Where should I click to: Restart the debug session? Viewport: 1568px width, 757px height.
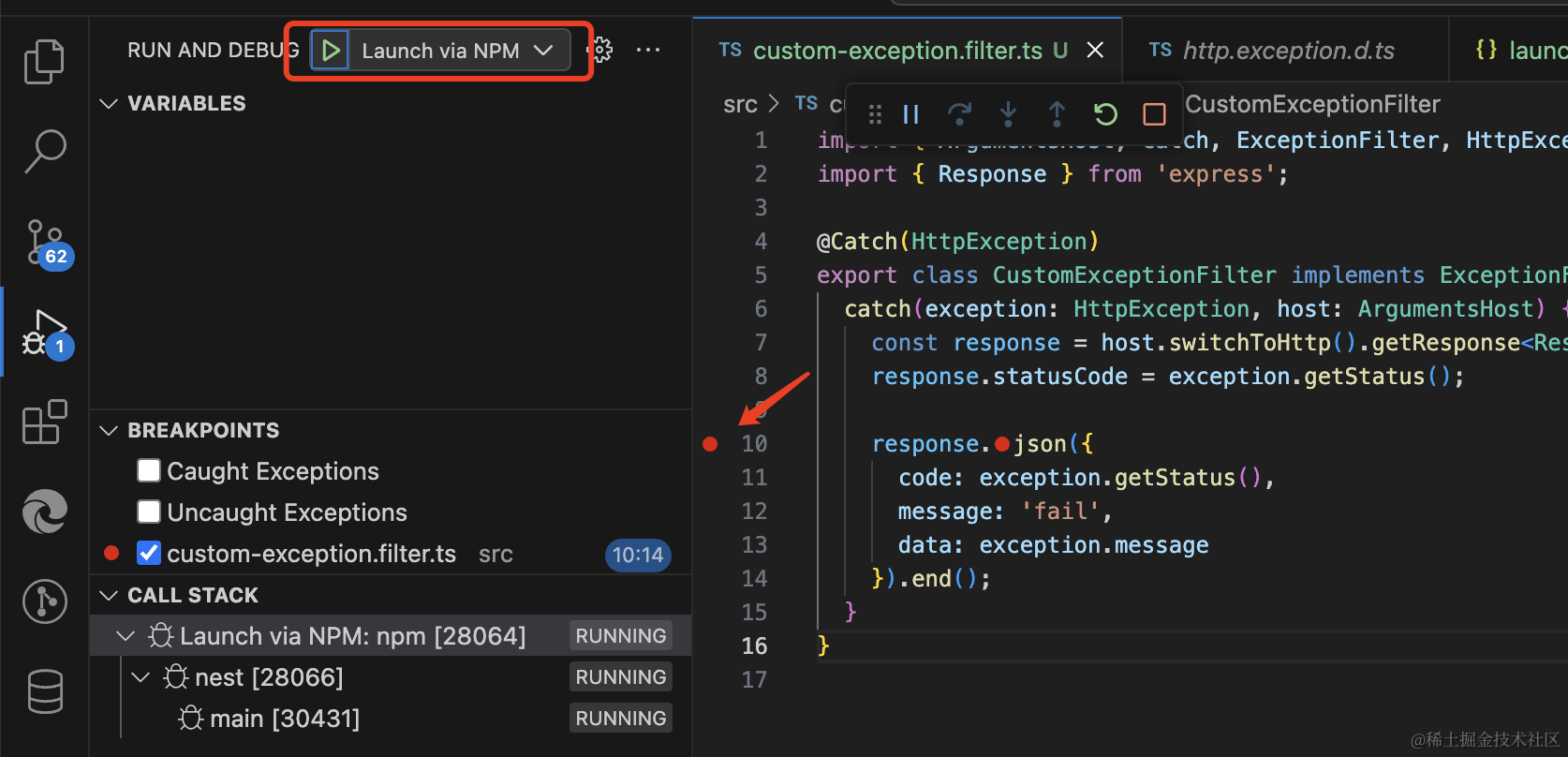(x=1105, y=114)
